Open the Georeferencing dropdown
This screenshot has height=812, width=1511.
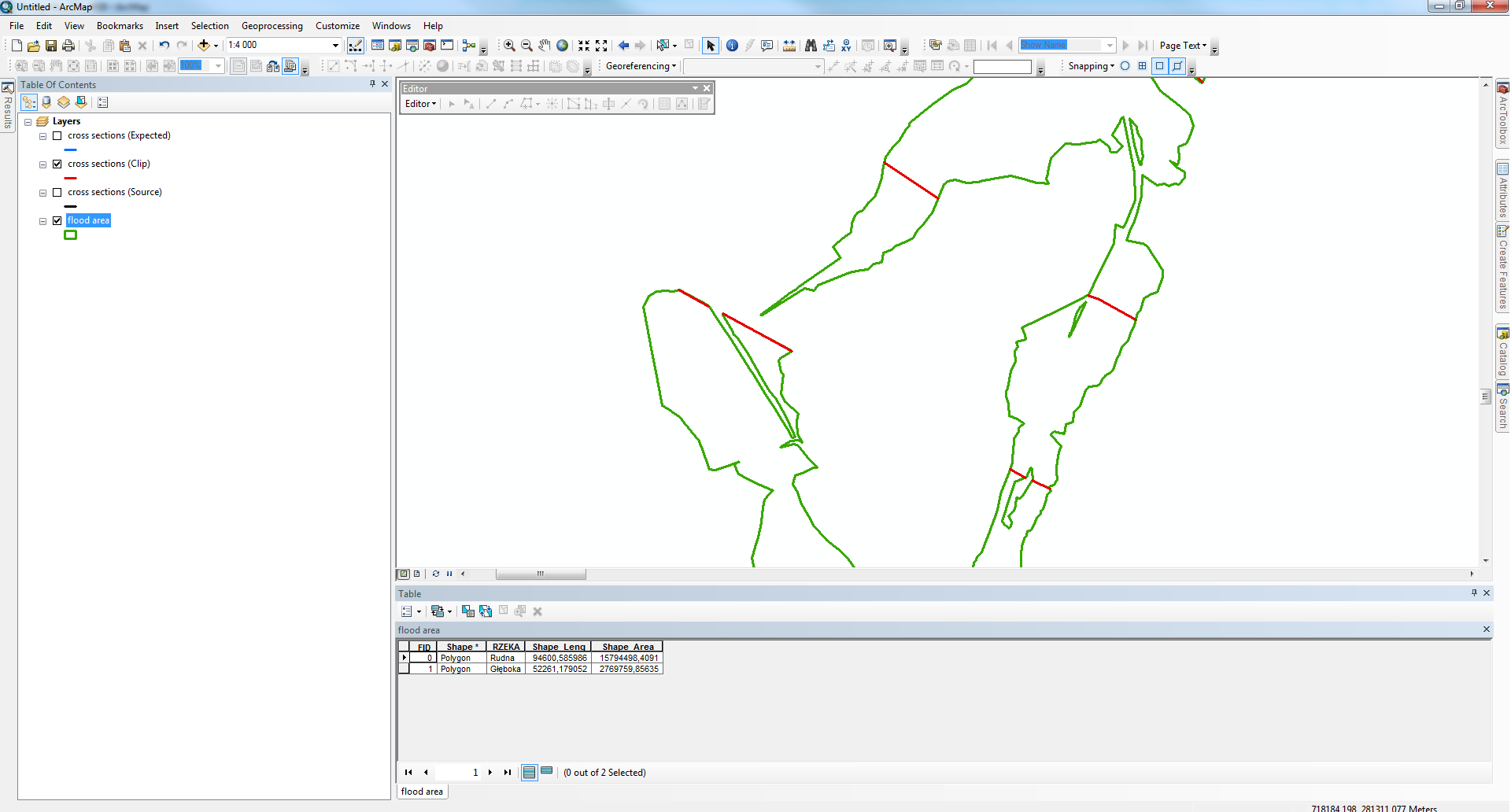(x=641, y=66)
